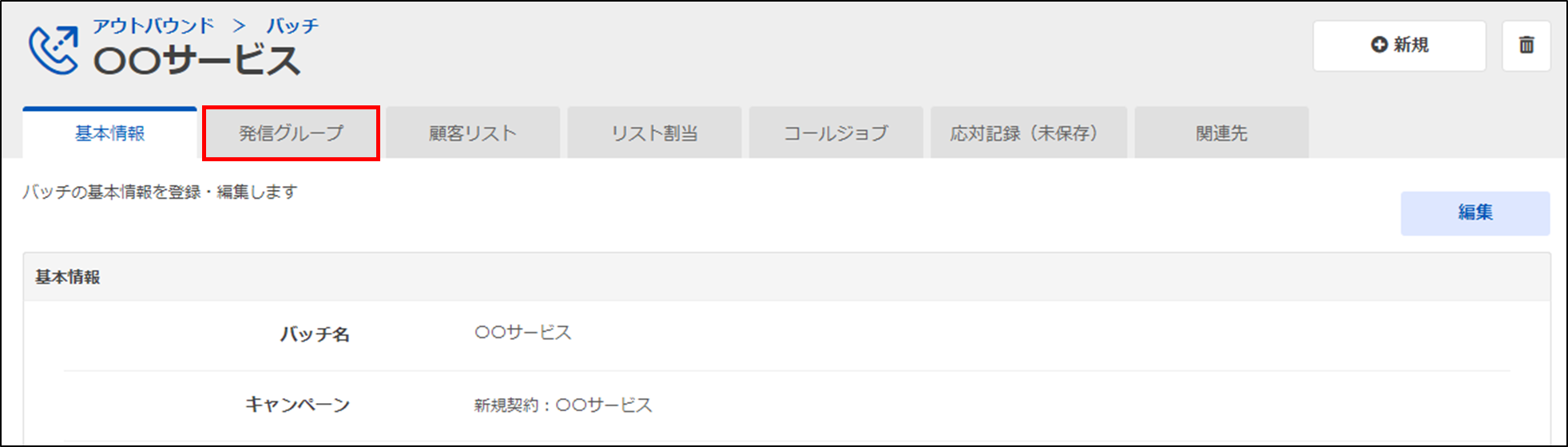Open the 顧客リスト tab
The width and height of the screenshot is (1568, 447).
[472, 133]
